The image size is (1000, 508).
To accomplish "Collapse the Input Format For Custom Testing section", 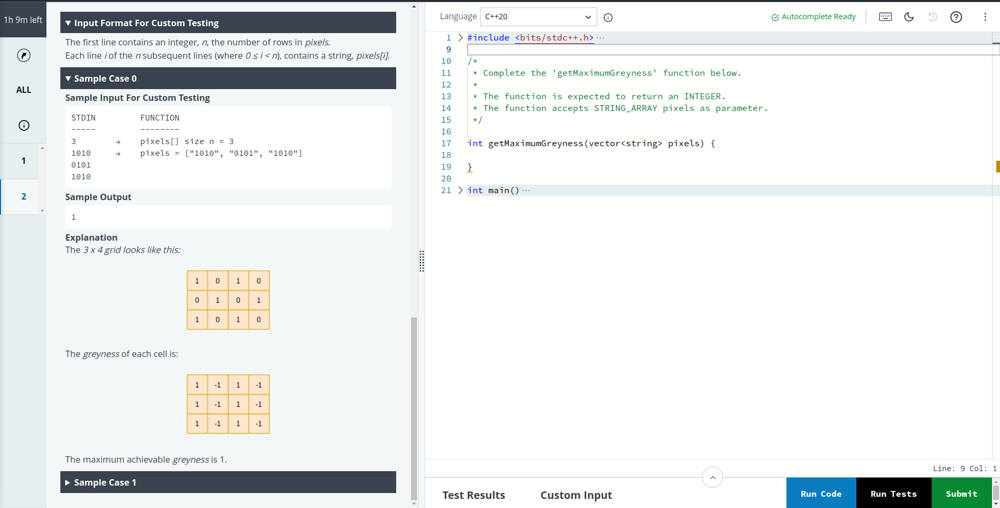I will (x=228, y=22).
